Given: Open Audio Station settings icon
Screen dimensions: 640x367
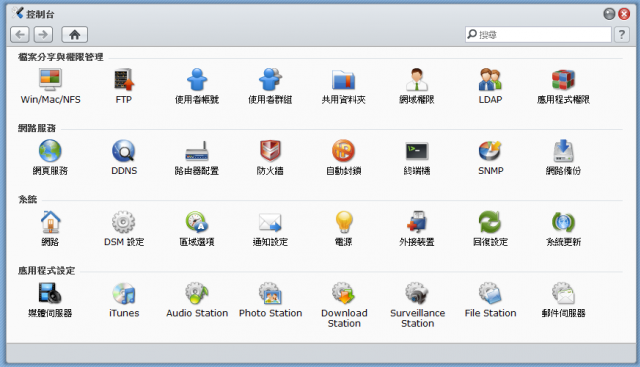Looking at the screenshot, I should 197,293.
